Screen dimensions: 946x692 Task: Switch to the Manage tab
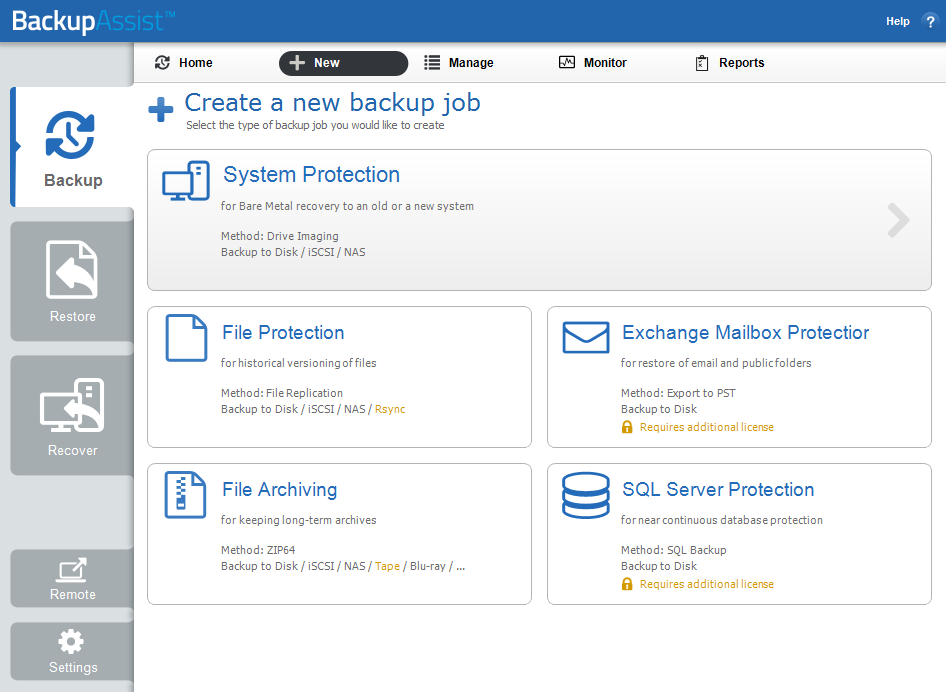pyautogui.click(x=459, y=63)
